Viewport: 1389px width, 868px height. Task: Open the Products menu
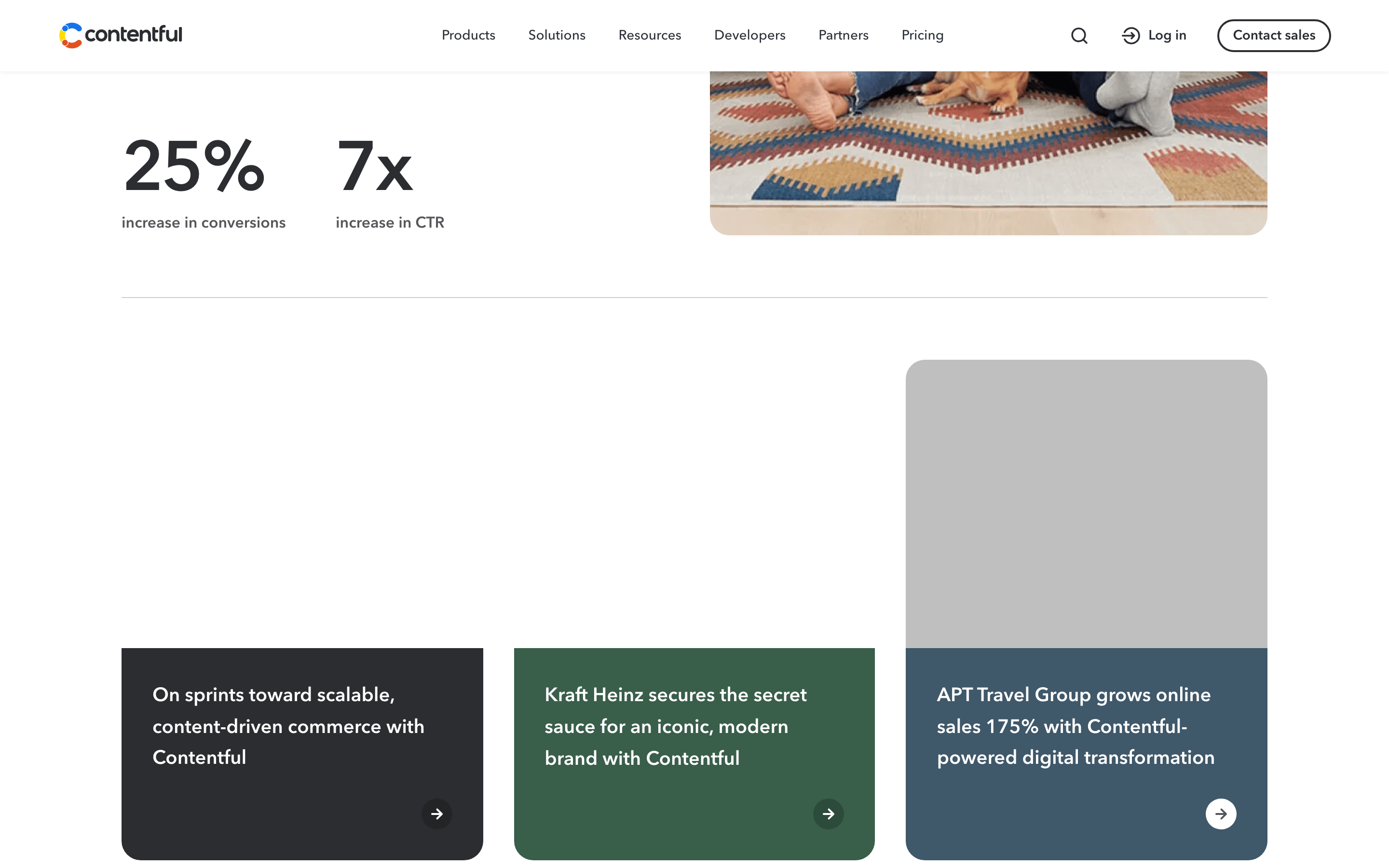[468, 35]
